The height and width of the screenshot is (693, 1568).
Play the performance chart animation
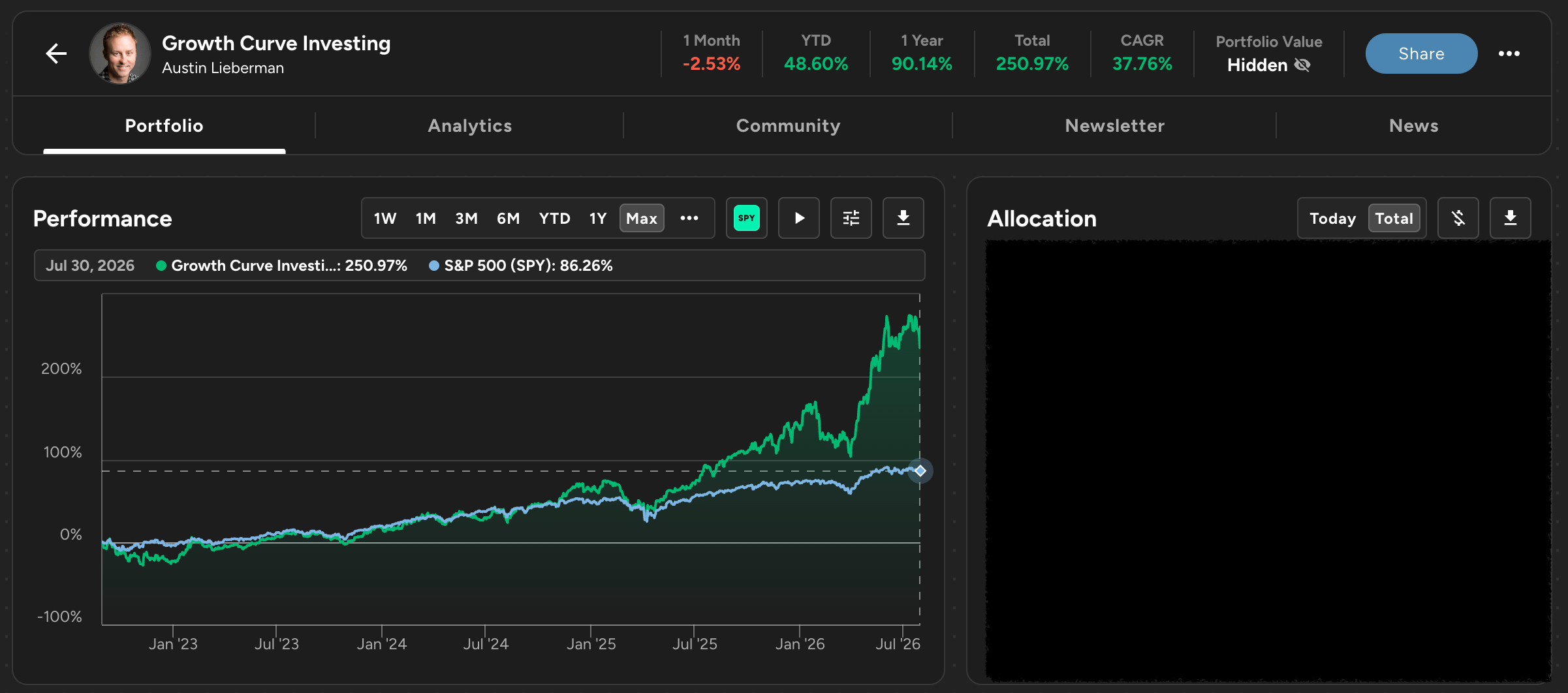tap(799, 218)
